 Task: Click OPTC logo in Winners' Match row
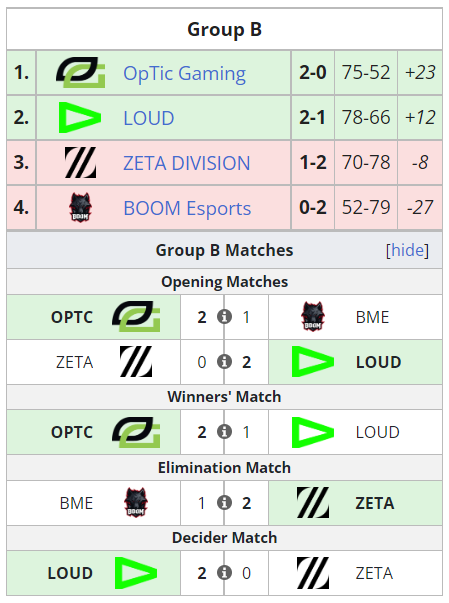(x=136, y=432)
